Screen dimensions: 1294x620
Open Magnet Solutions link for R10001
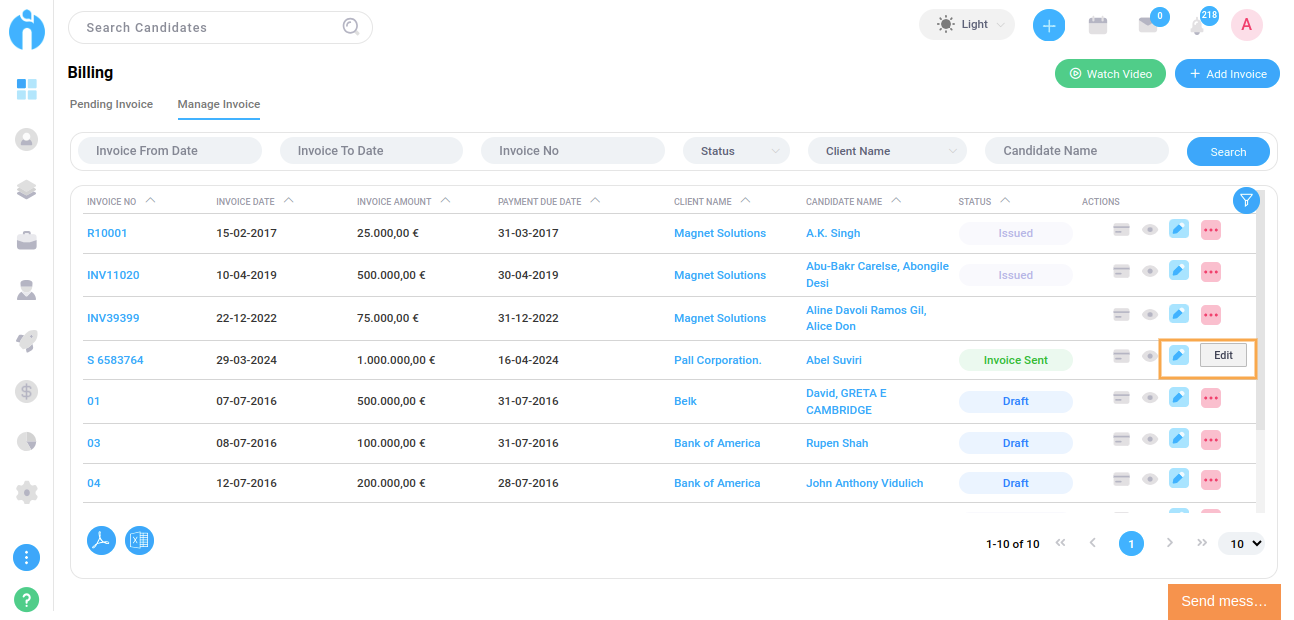719,233
